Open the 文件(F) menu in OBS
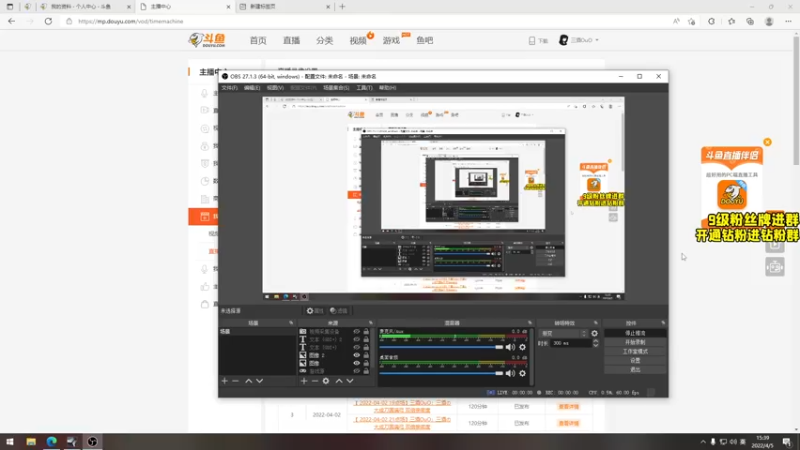Screen dimensions: 800x450 tap(229, 88)
